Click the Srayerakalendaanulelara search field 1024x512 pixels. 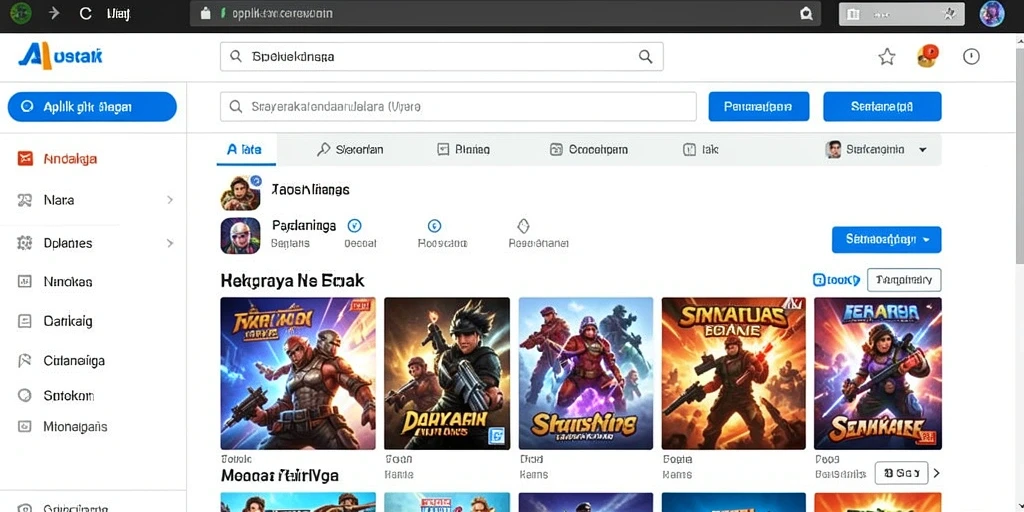(x=458, y=106)
